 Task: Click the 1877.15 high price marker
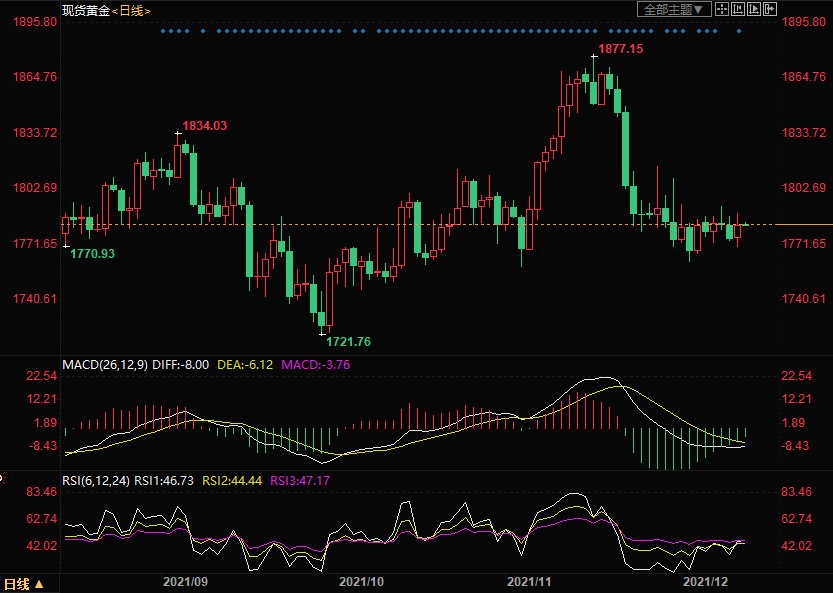pyautogui.click(x=620, y=48)
